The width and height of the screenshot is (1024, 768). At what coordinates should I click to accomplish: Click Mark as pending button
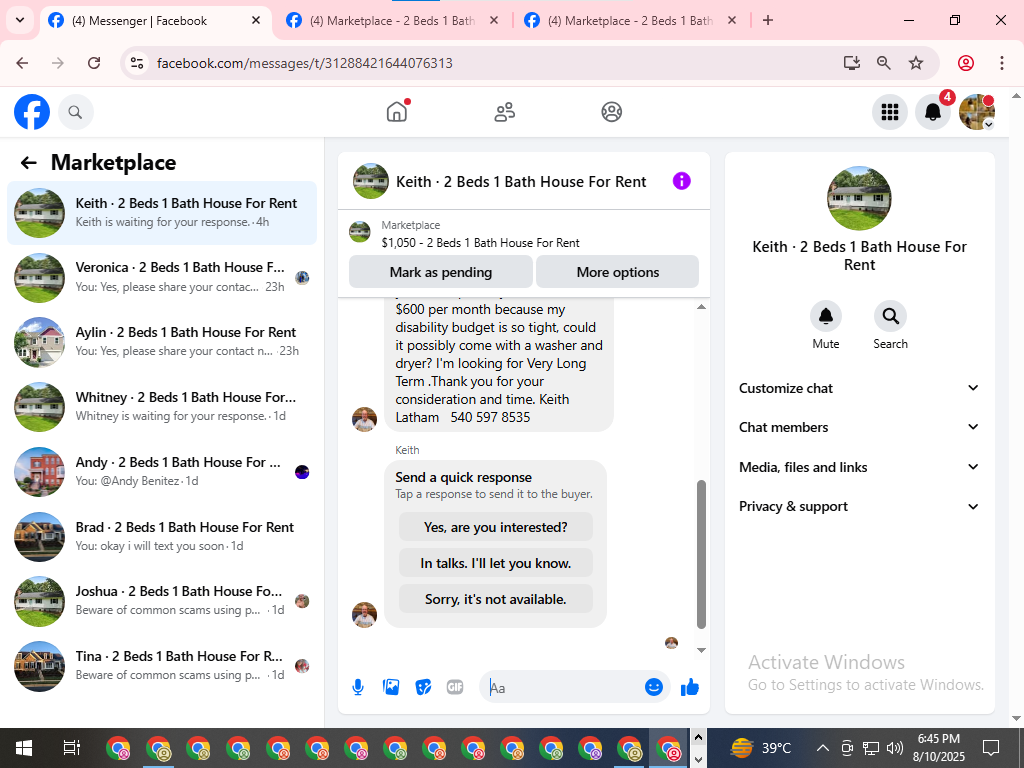[441, 272]
